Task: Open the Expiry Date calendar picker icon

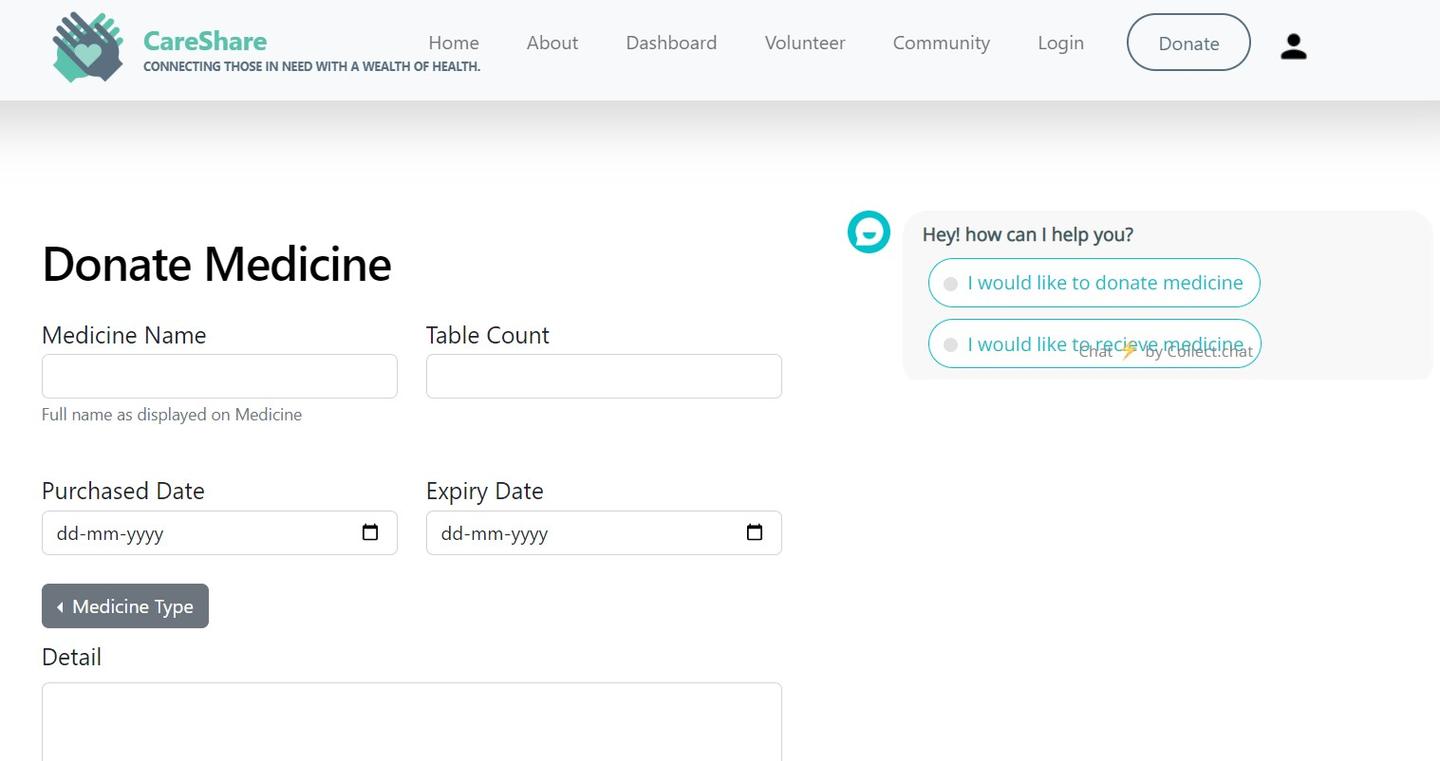Action: [x=754, y=532]
